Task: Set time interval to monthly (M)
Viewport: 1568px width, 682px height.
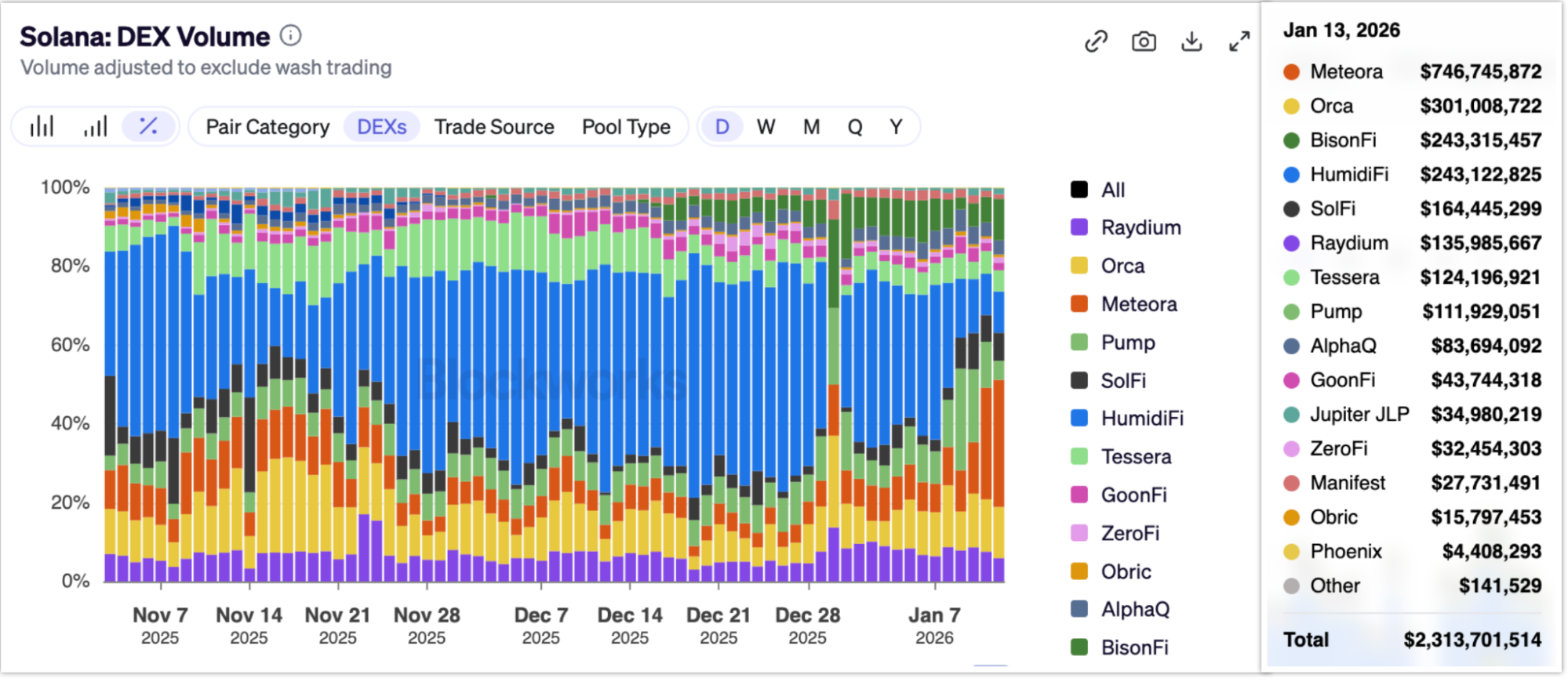Action: click(811, 127)
